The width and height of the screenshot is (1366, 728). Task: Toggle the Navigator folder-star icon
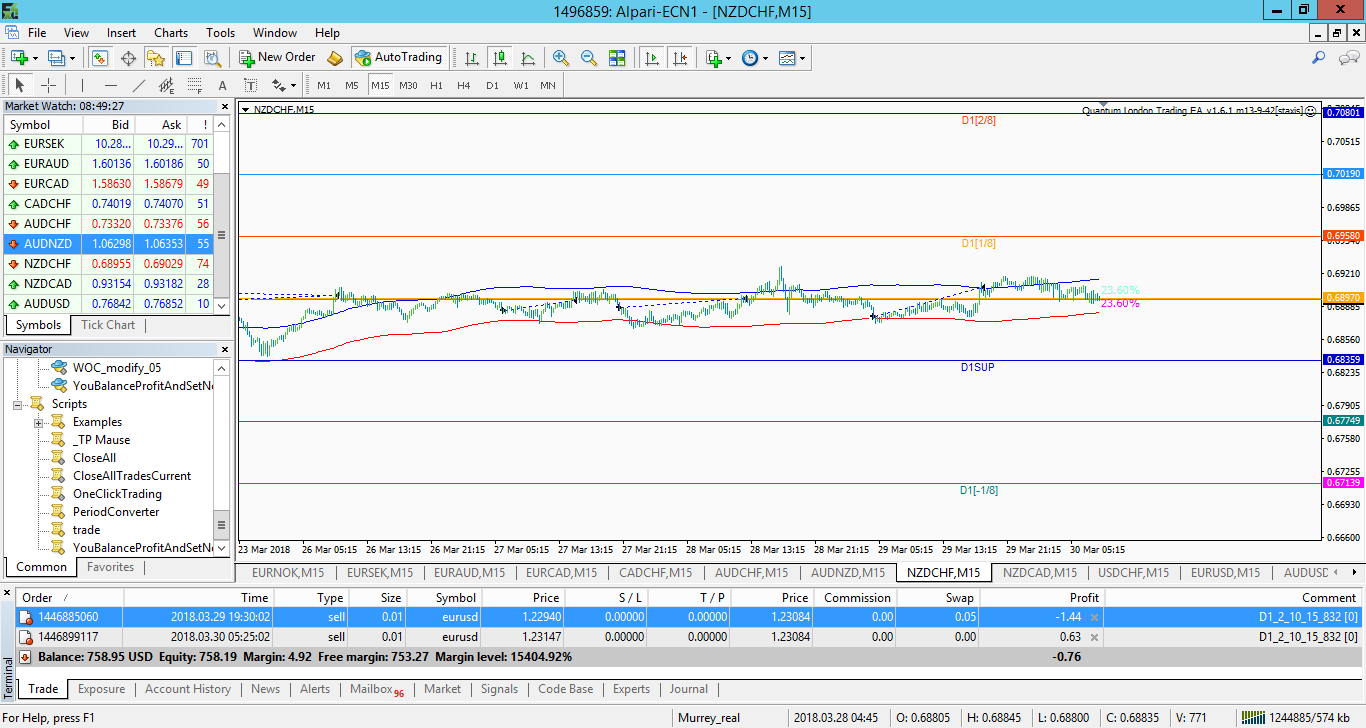point(156,58)
